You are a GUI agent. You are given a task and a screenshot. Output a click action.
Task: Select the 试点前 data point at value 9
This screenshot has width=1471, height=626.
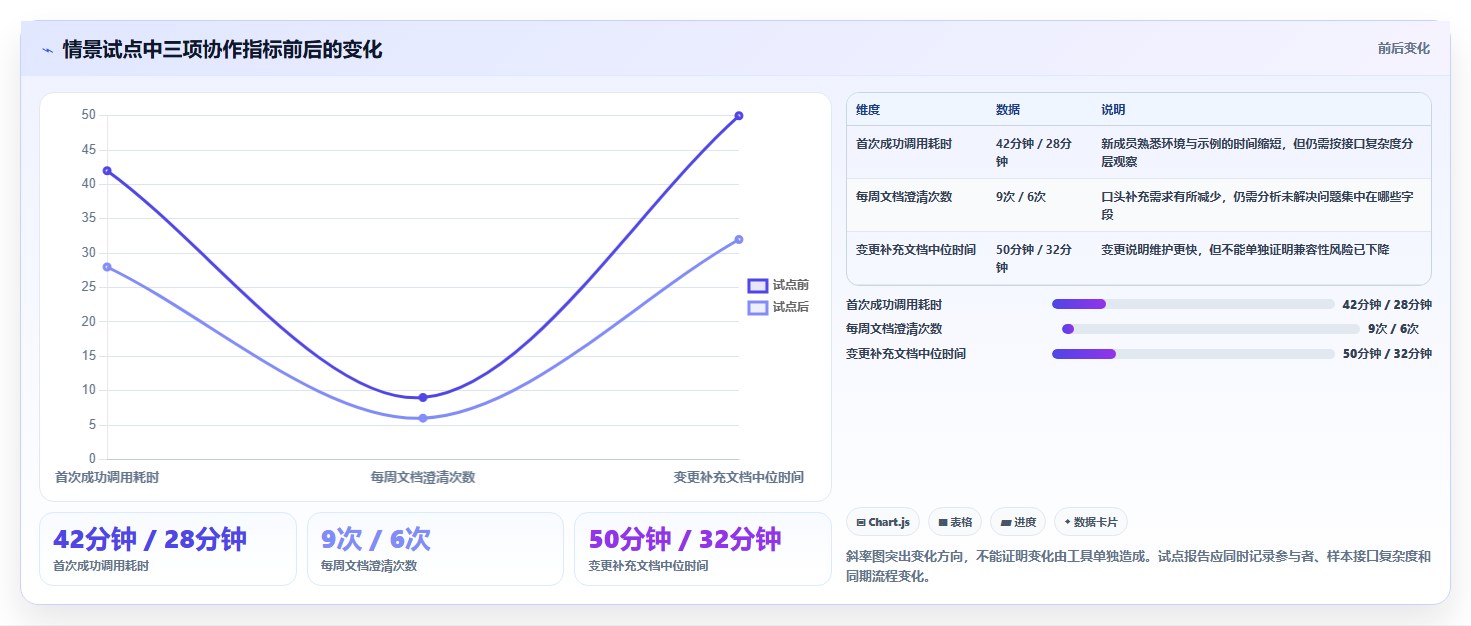pyautogui.click(x=423, y=398)
